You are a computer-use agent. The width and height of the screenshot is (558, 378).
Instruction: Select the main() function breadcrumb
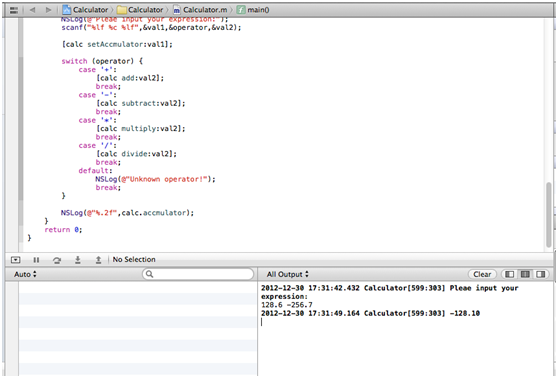tap(253, 10)
